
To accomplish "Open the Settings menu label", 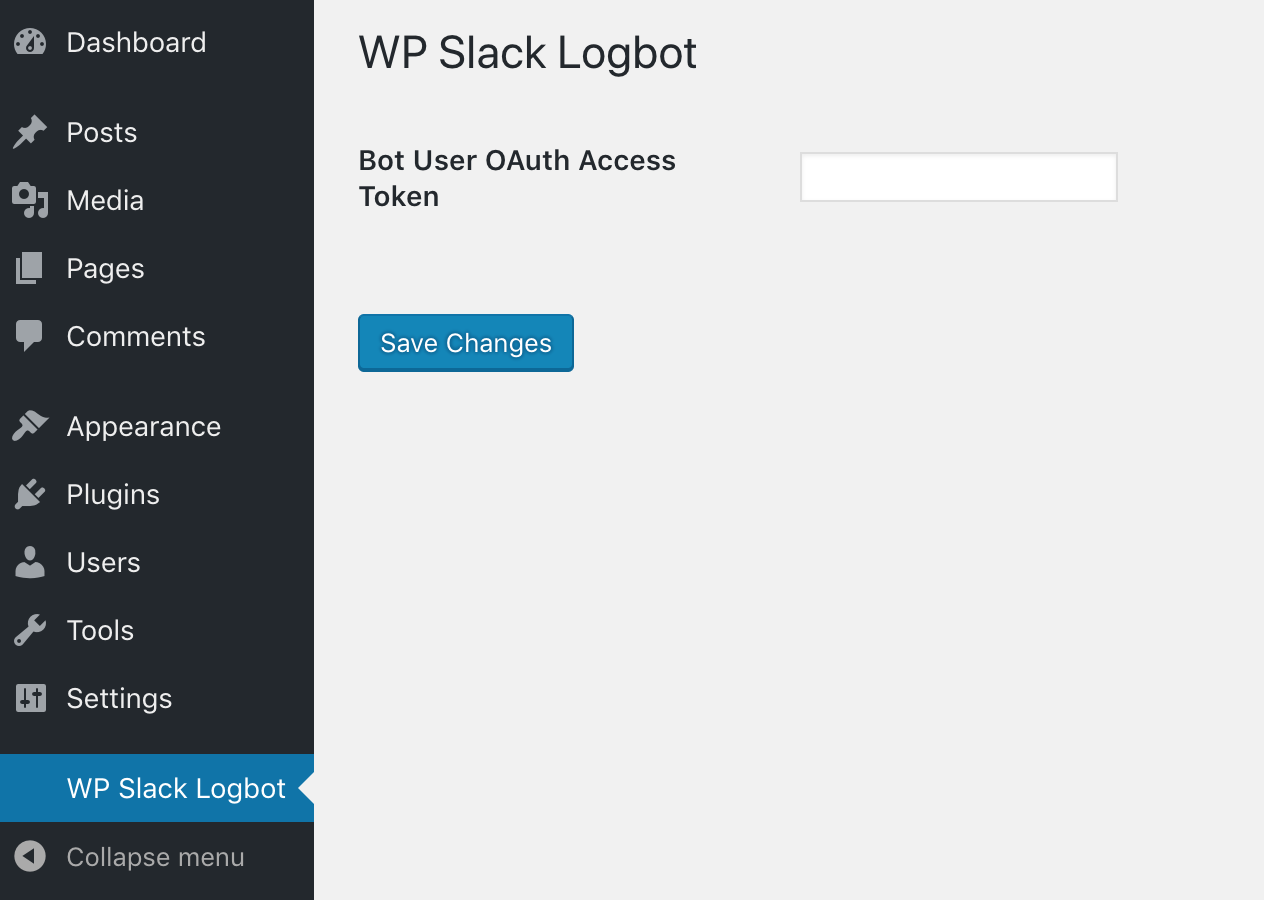I will (x=119, y=698).
